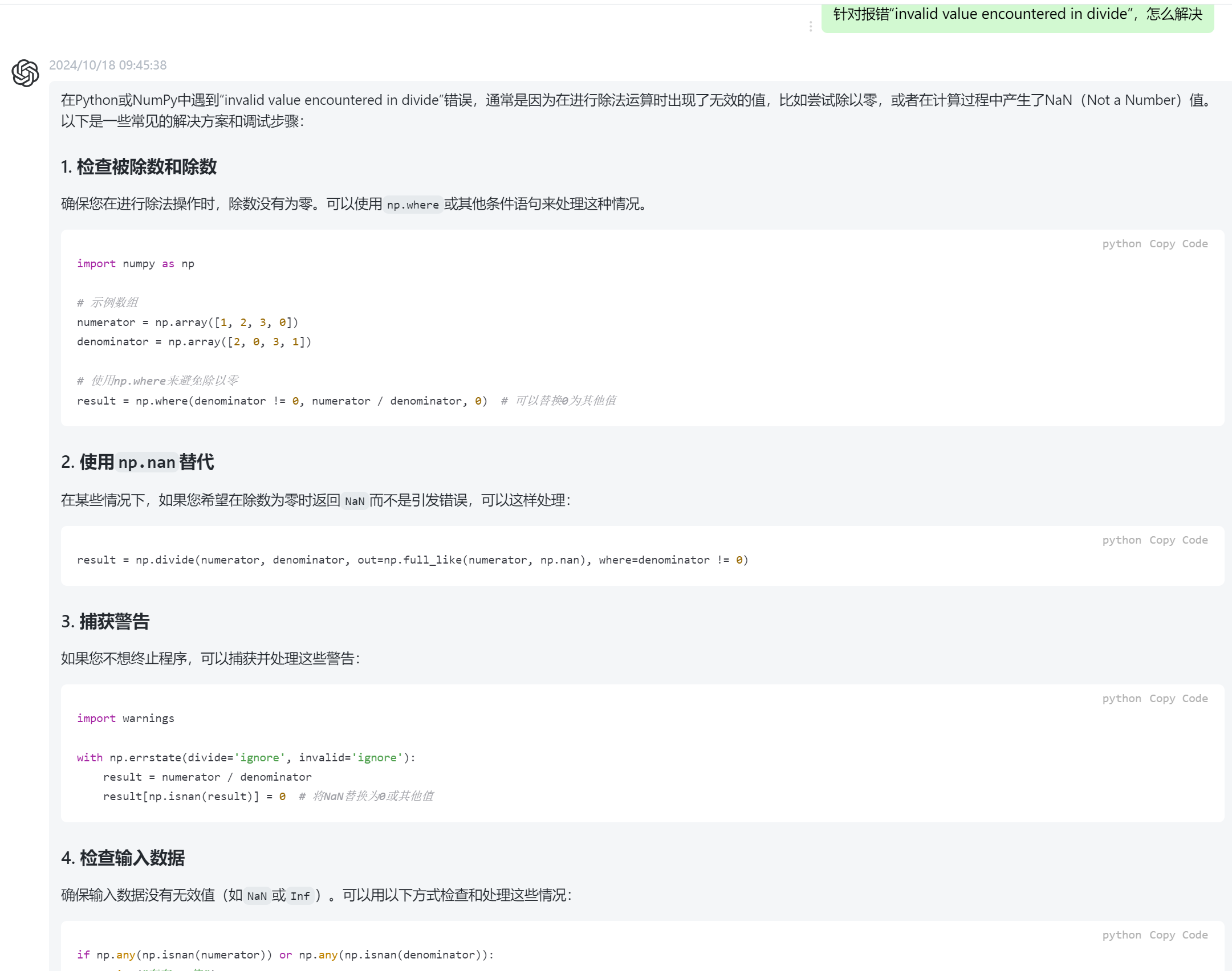Click Code button for second code block
Image resolution: width=1232 pixels, height=975 pixels.
[1195, 539]
